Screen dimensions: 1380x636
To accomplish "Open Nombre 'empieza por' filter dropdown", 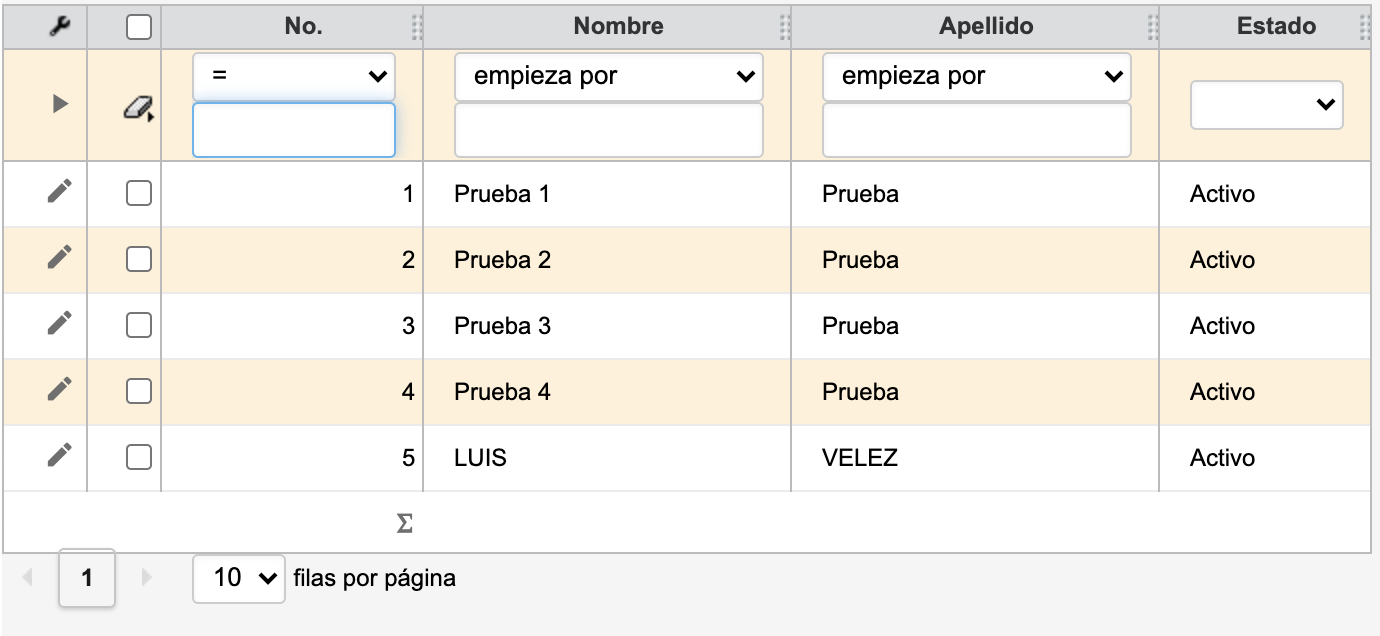I will (x=608, y=77).
